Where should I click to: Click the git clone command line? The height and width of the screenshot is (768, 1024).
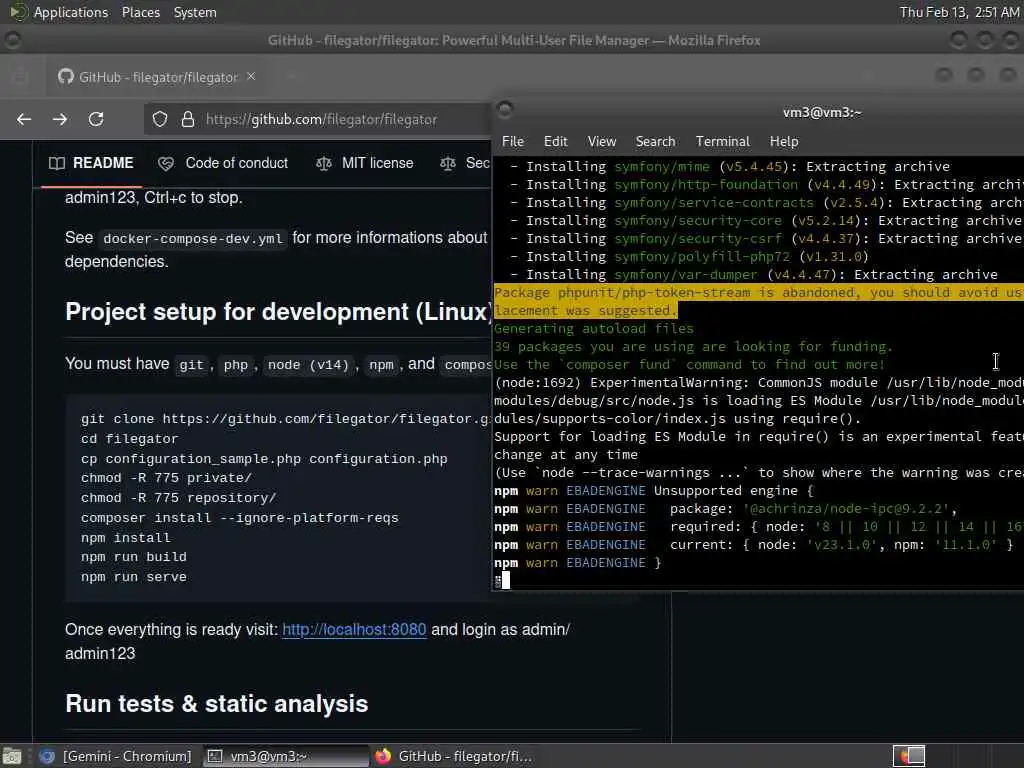click(285, 419)
